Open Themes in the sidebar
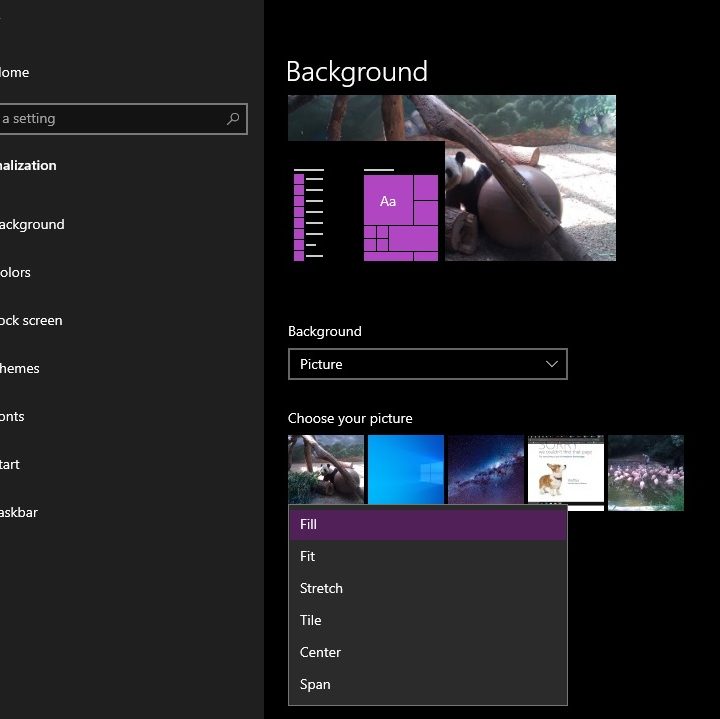This screenshot has height=719, width=720. [x=19, y=369]
